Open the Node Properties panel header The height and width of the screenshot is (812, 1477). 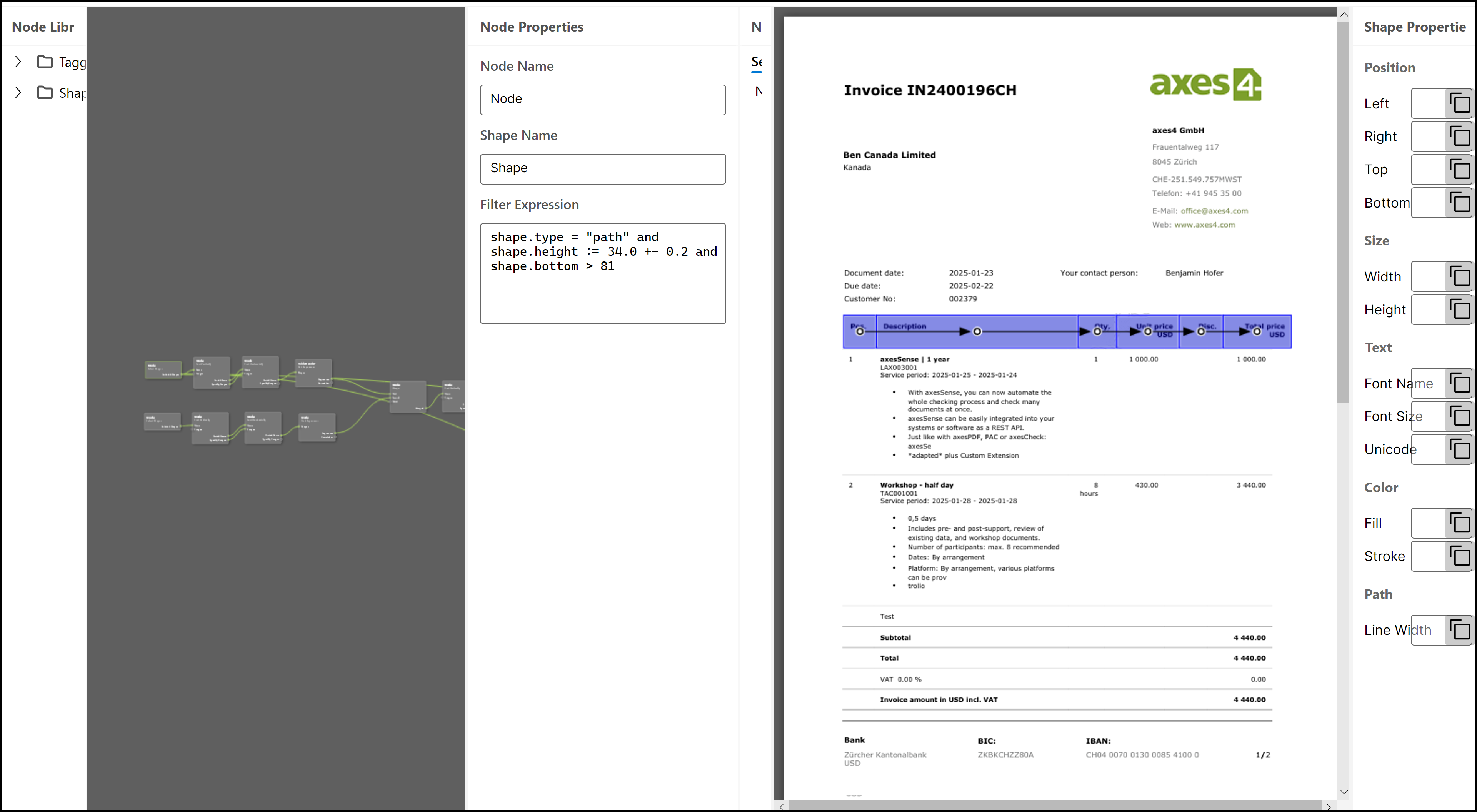pos(532,27)
